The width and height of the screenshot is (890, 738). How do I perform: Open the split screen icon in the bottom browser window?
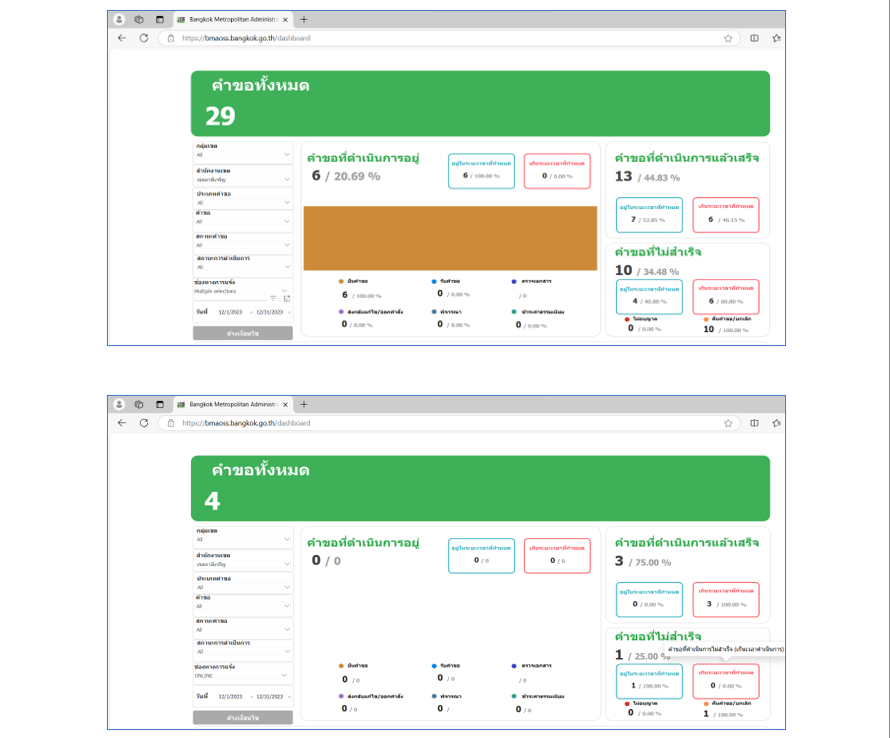754,423
